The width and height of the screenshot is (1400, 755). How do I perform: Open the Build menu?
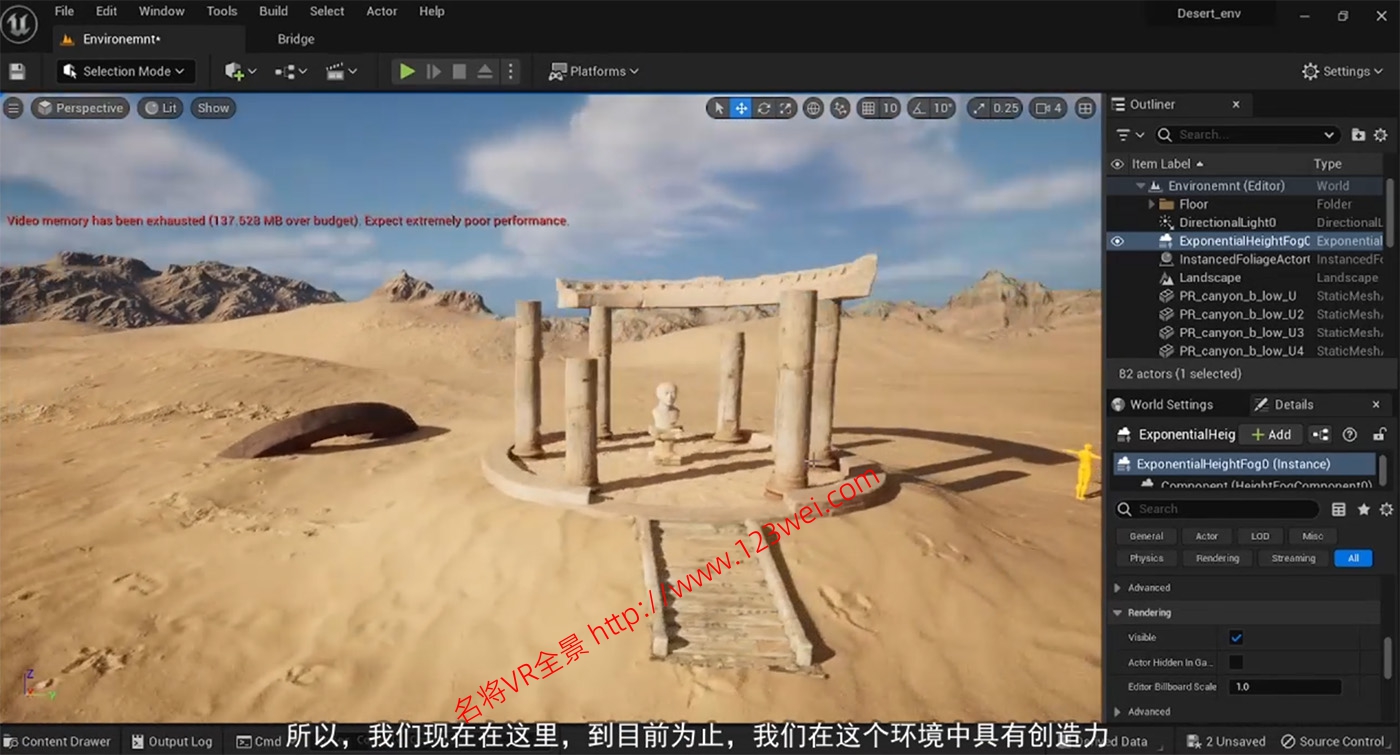pos(272,11)
